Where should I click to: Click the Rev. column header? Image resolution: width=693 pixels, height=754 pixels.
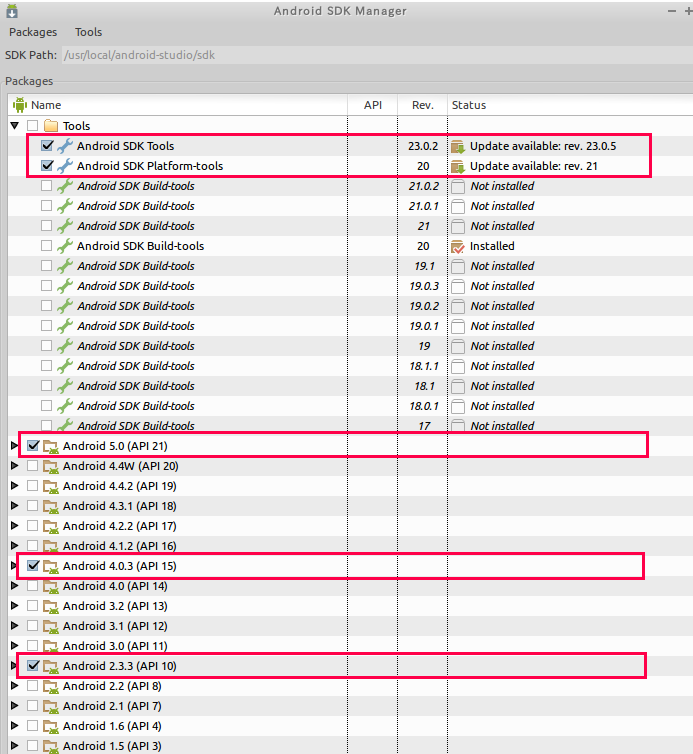pos(423,105)
